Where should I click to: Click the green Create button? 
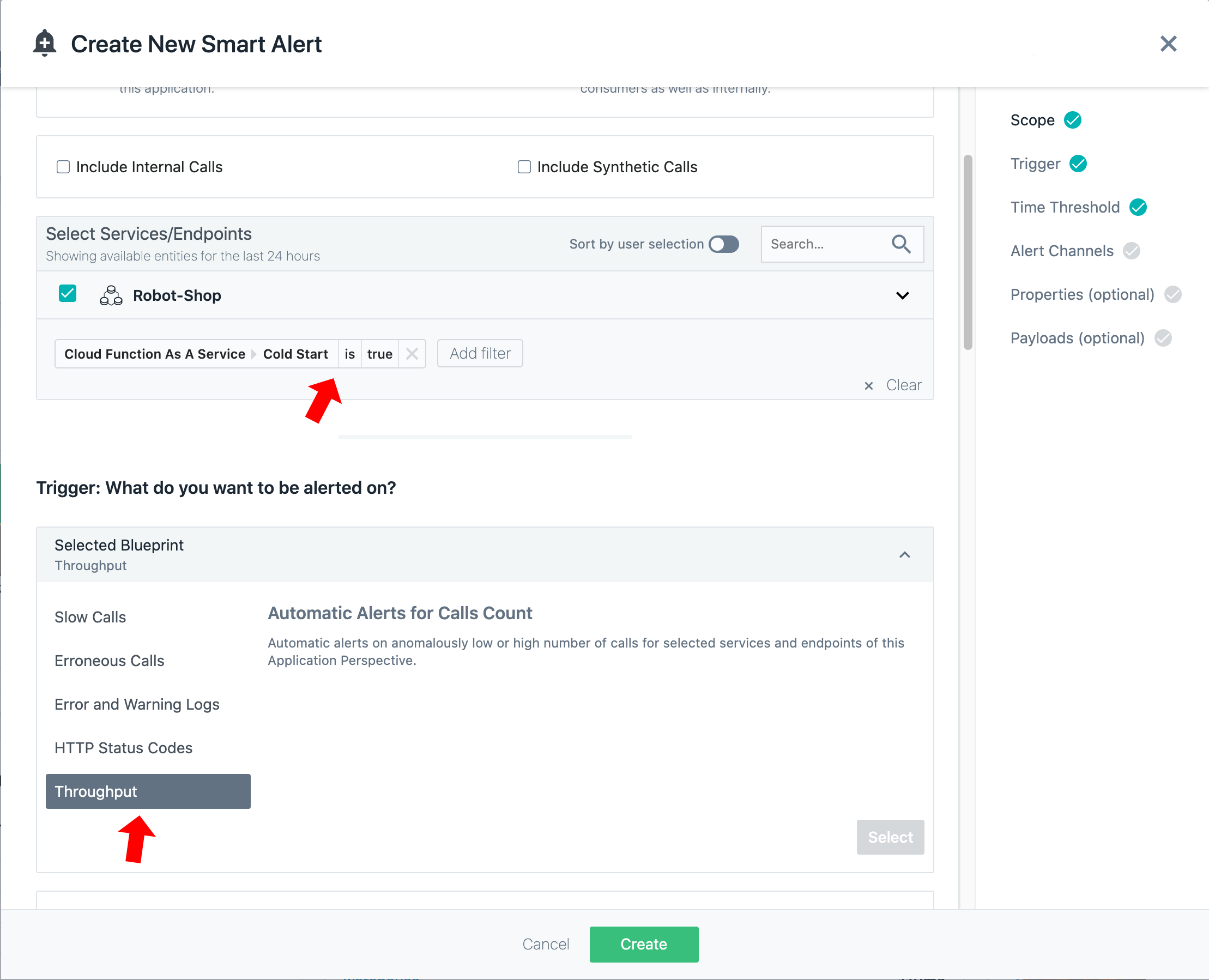click(x=644, y=944)
